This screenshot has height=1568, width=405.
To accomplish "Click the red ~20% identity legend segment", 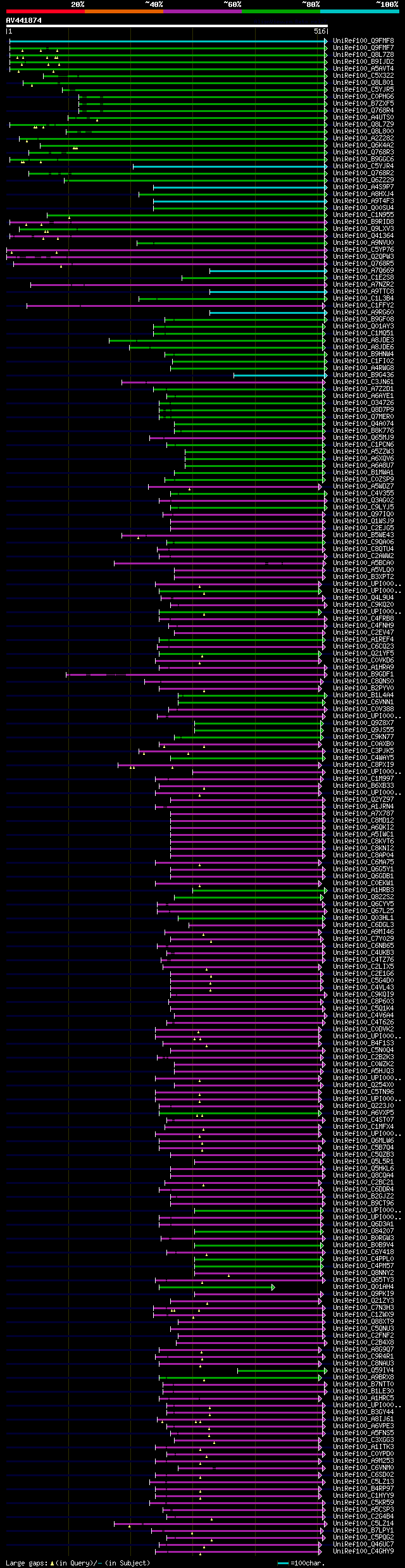I will coord(46,11).
